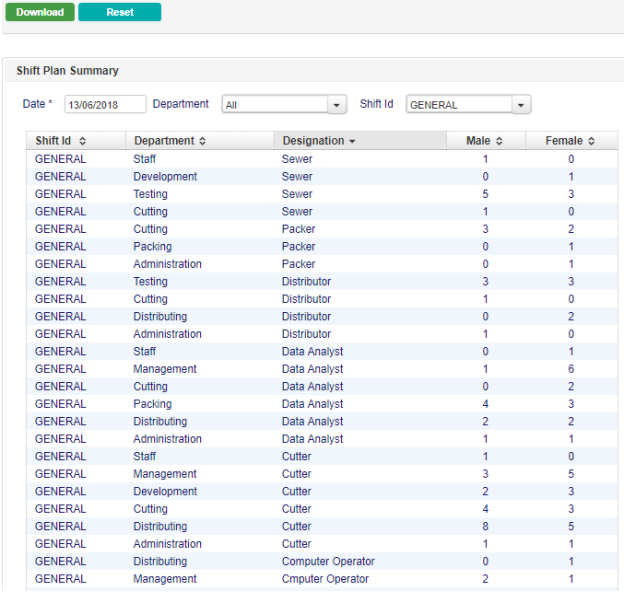Sort by Department column sort icon
Viewport: 624px width, 592px height.
(x=203, y=141)
